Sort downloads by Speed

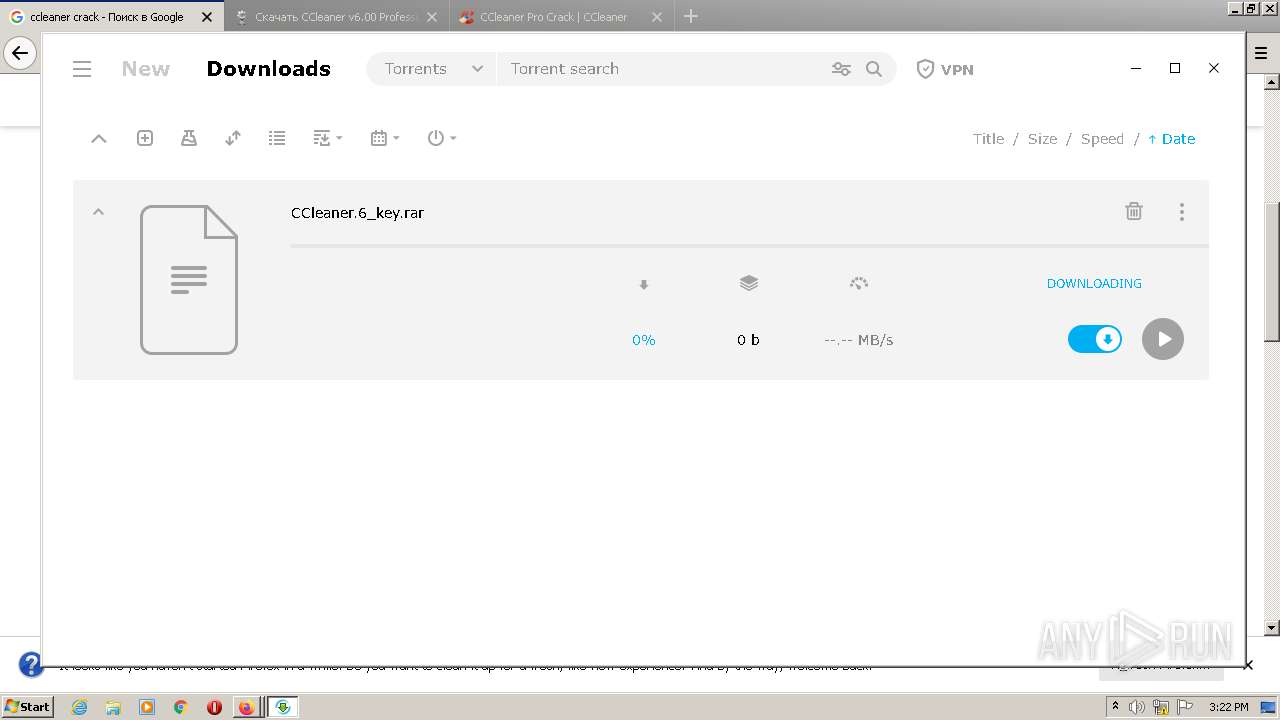(x=1102, y=139)
